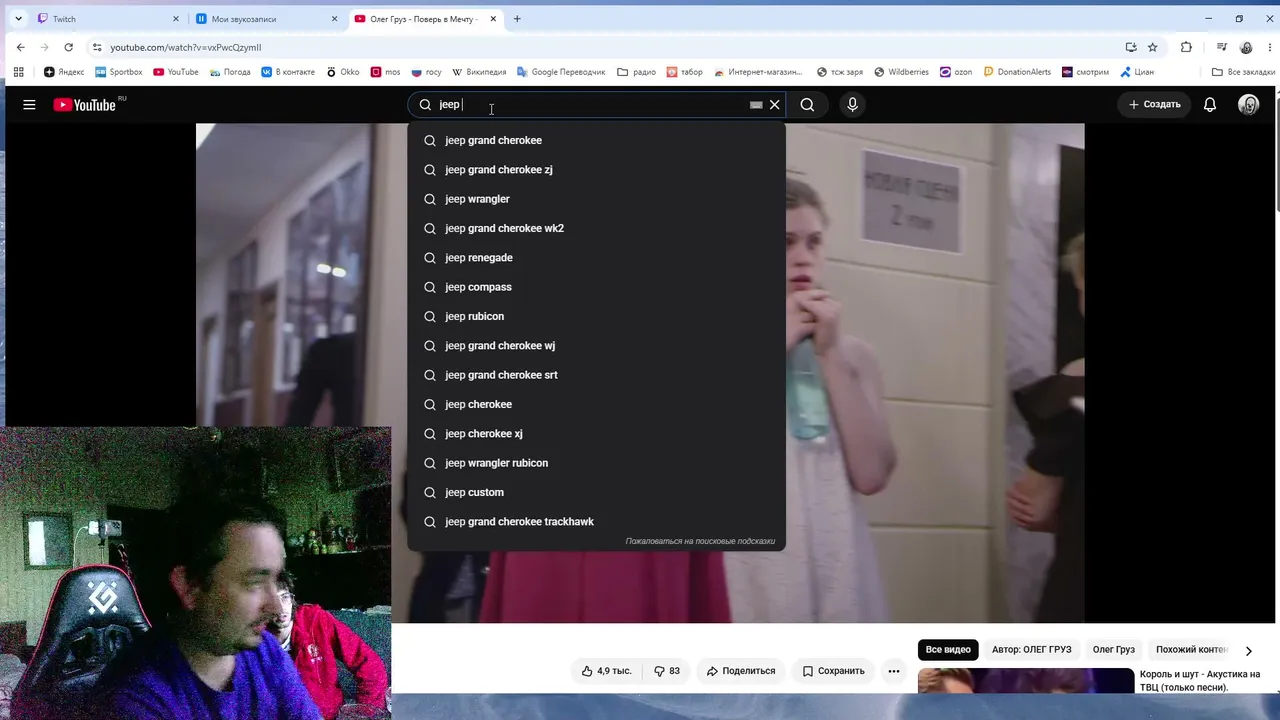
Task: Select the "Олег Груз" filter chip
Action: tap(1114, 650)
